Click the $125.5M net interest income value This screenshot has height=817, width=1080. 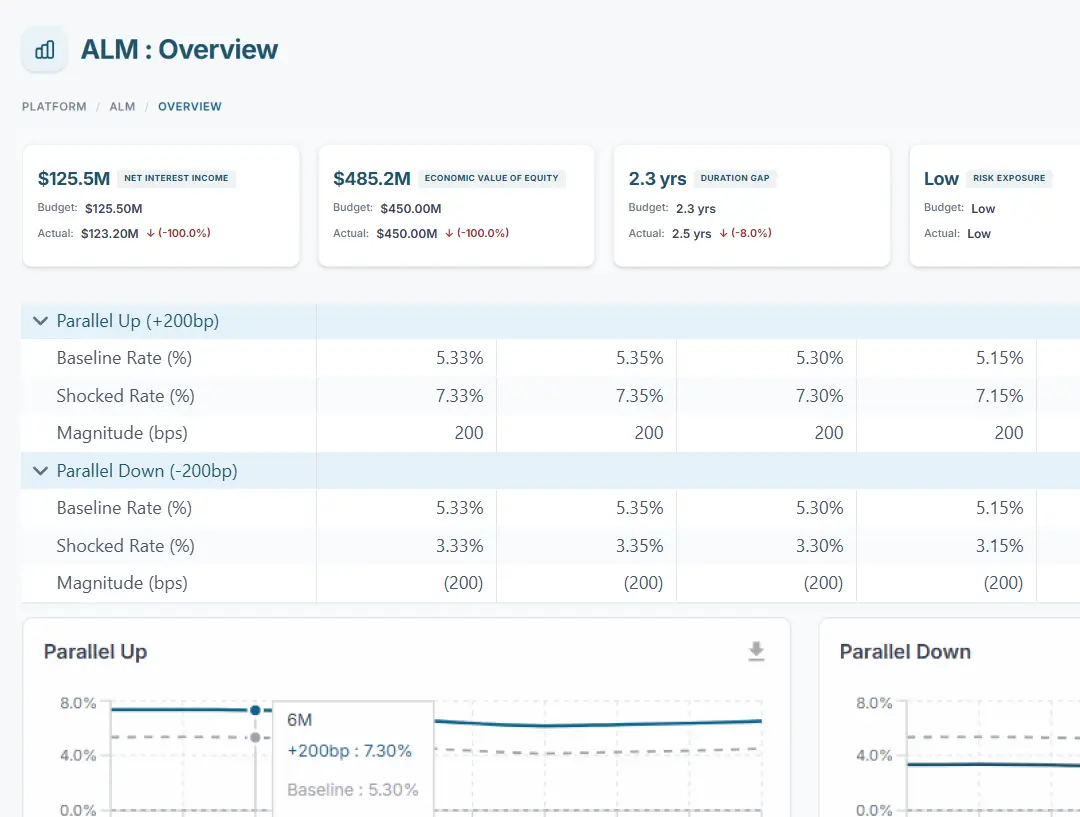click(74, 179)
